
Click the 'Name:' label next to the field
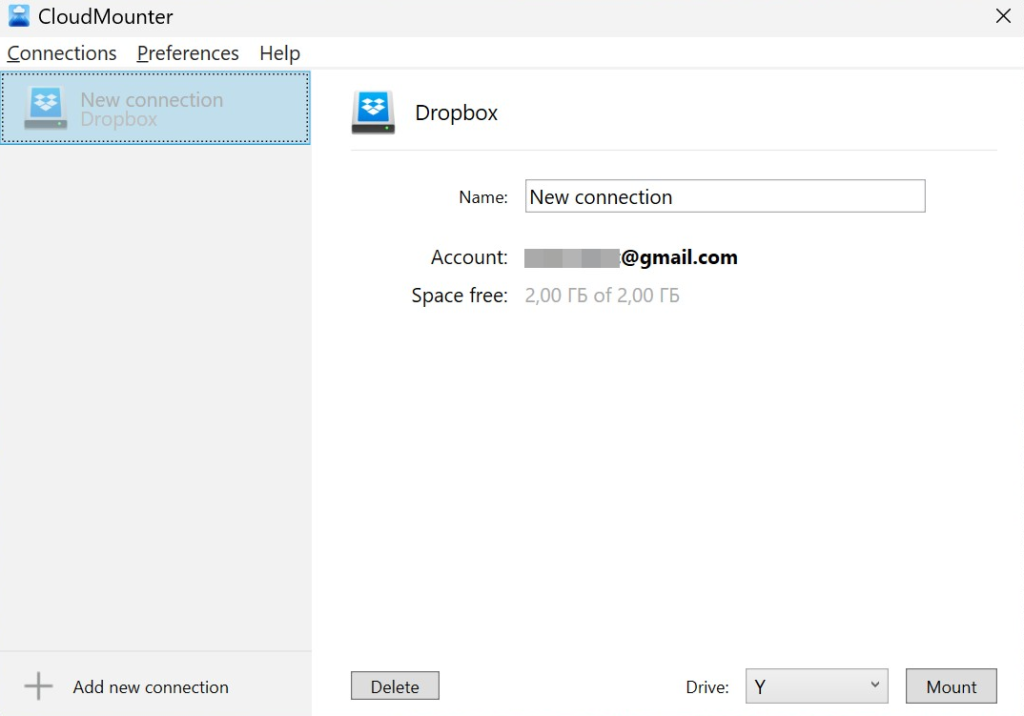[x=483, y=197]
